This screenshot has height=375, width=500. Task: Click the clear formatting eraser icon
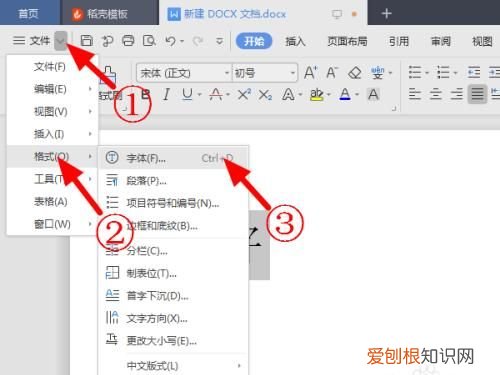[355, 72]
